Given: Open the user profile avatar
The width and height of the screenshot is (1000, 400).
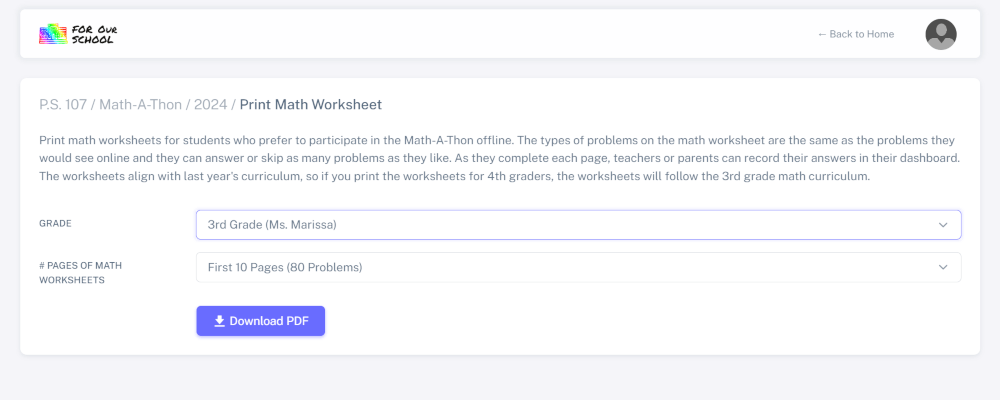Looking at the screenshot, I should pos(940,34).
